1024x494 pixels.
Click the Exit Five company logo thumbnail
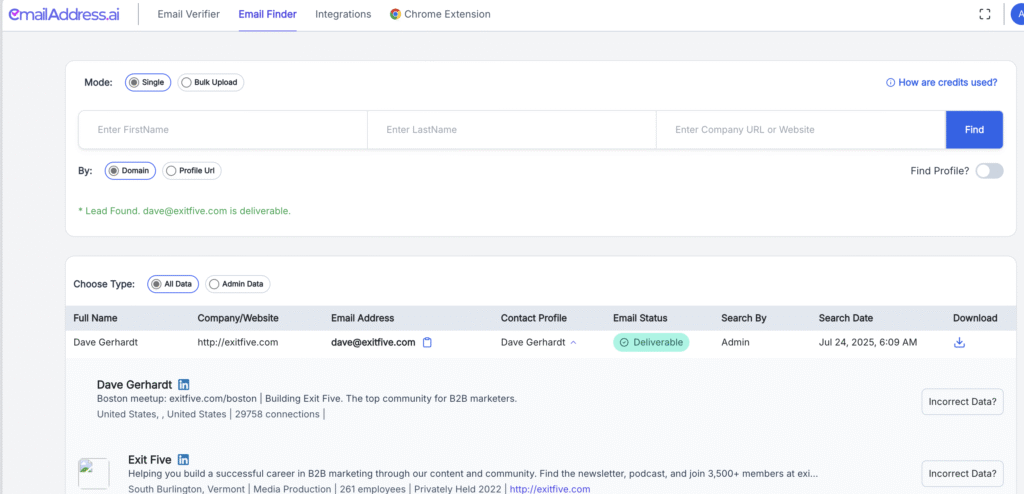coord(93,473)
